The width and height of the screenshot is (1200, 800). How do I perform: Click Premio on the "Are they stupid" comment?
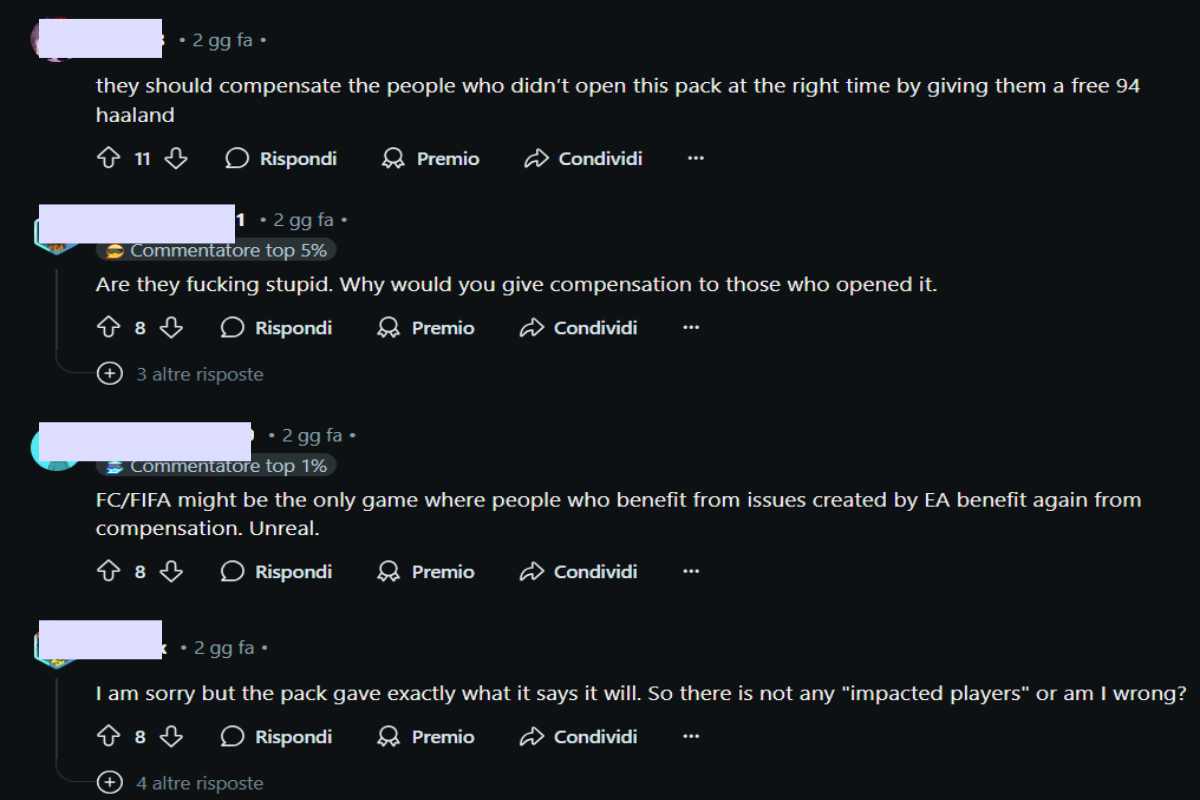(426, 327)
